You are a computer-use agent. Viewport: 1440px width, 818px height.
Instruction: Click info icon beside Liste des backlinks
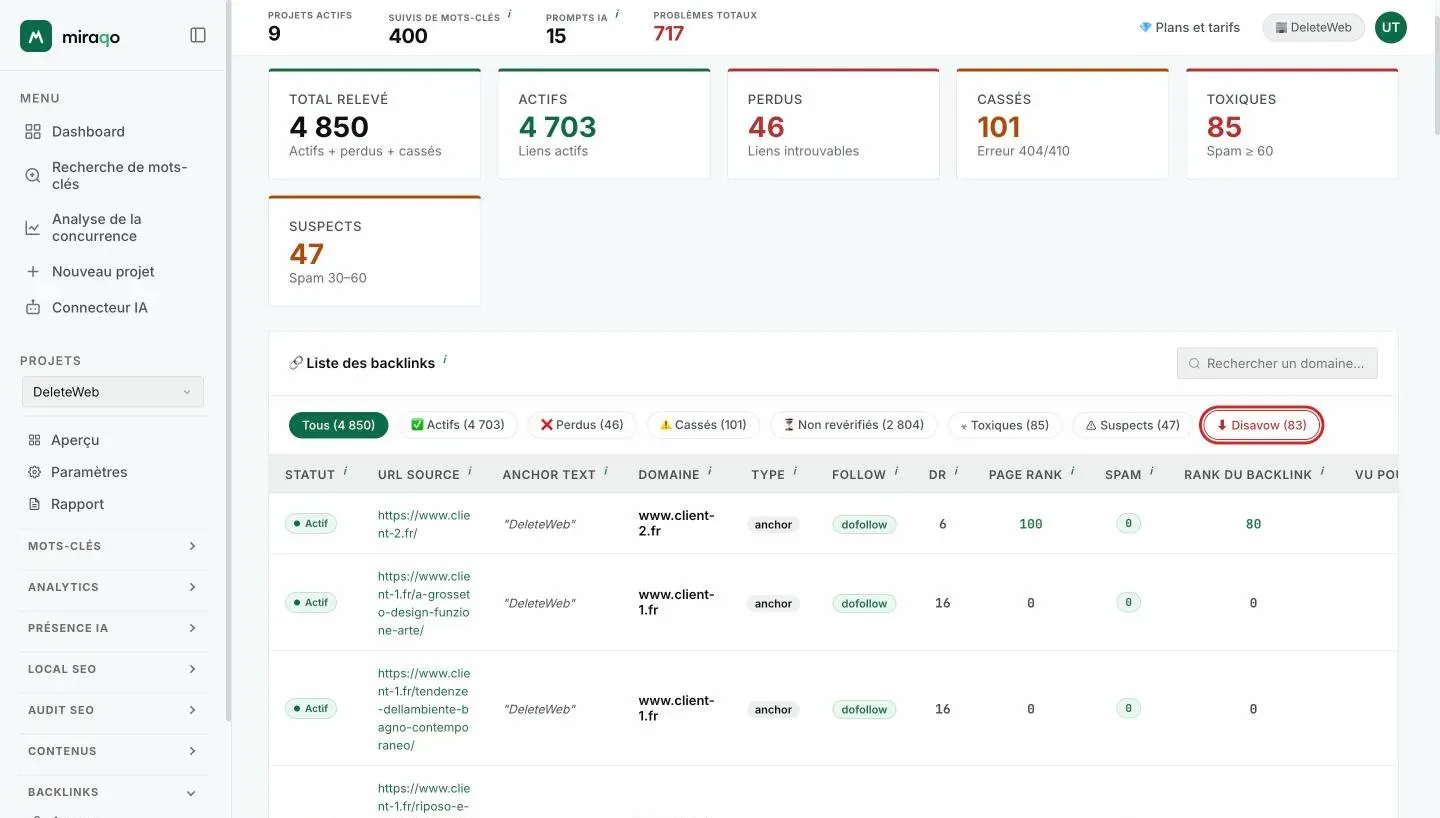[444, 359]
